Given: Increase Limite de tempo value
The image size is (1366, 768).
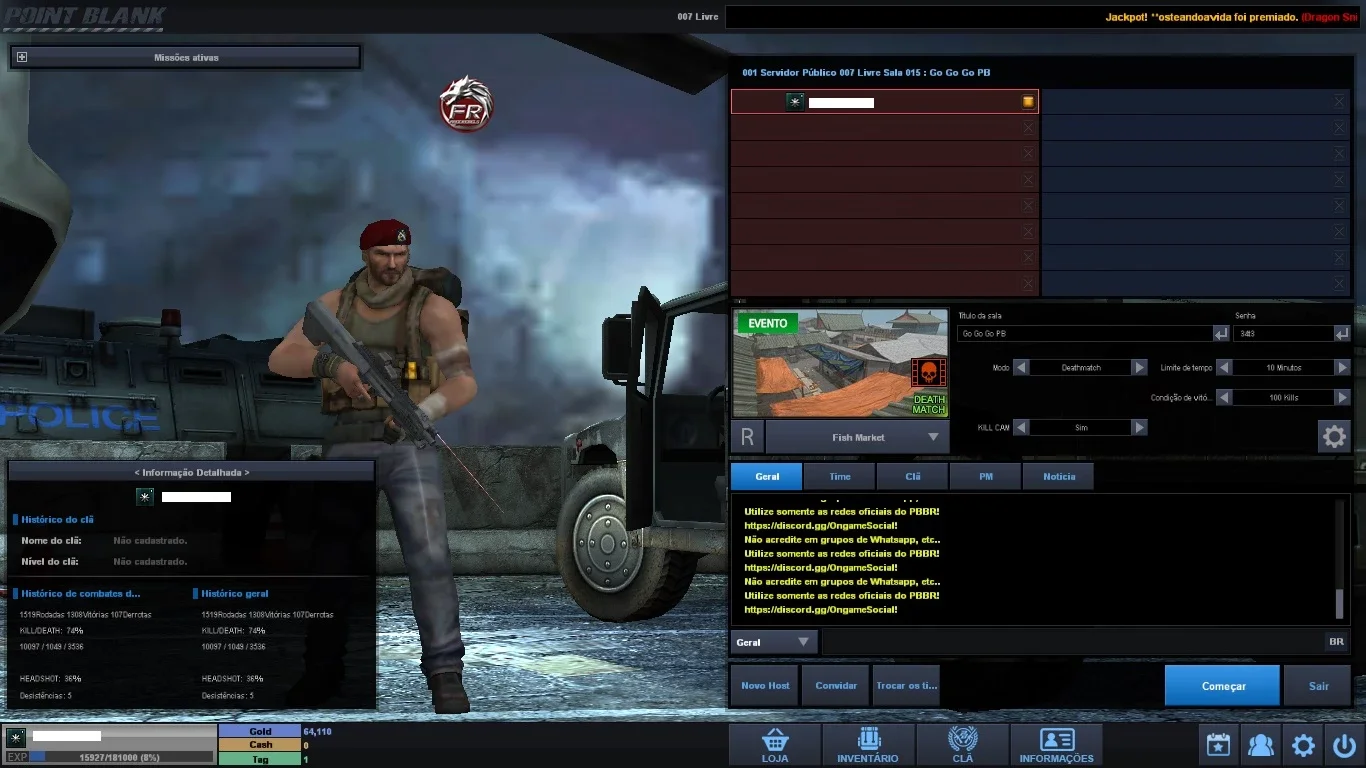Looking at the screenshot, I should [x=1343, y=368].
